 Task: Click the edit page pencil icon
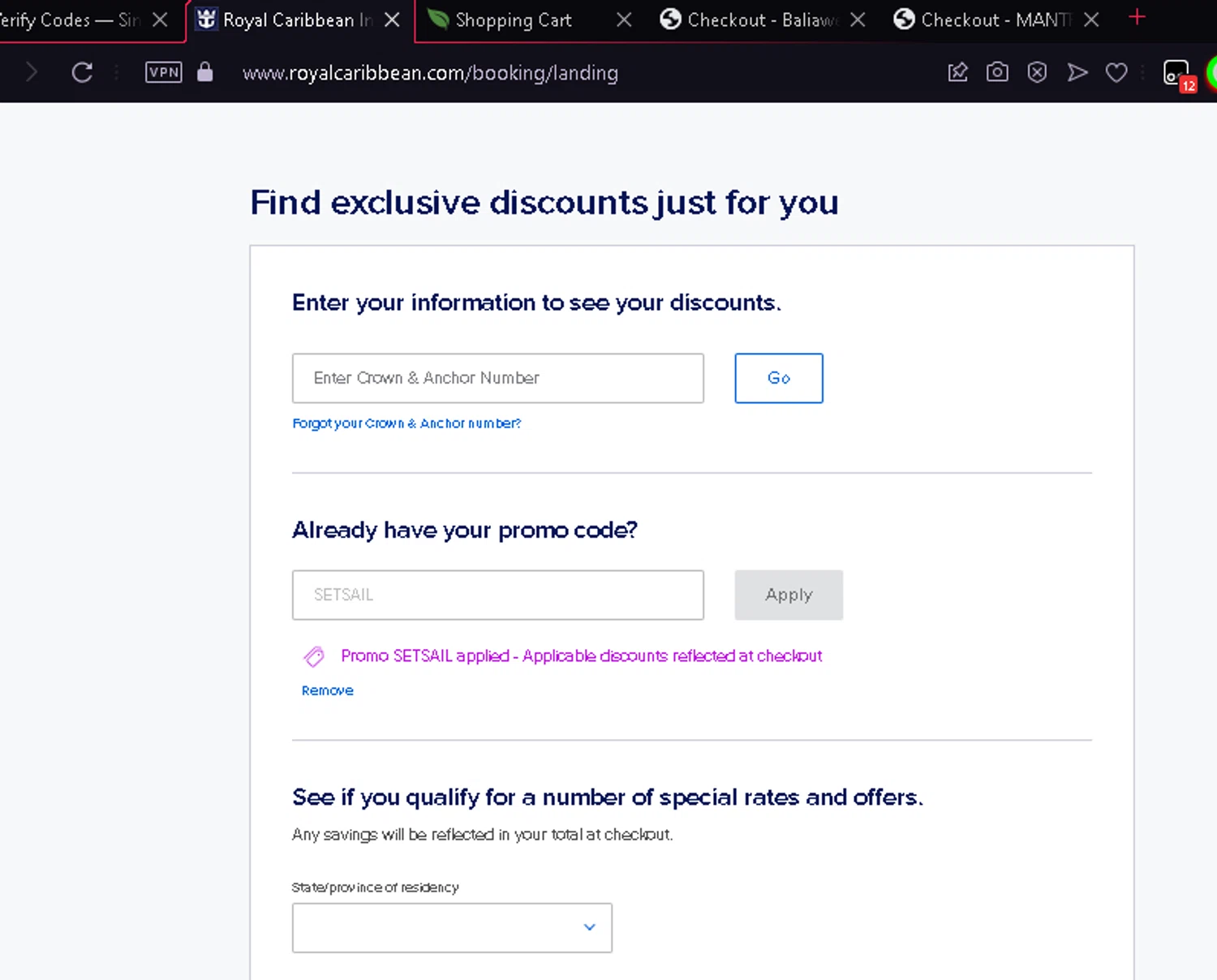click(957, 73)
